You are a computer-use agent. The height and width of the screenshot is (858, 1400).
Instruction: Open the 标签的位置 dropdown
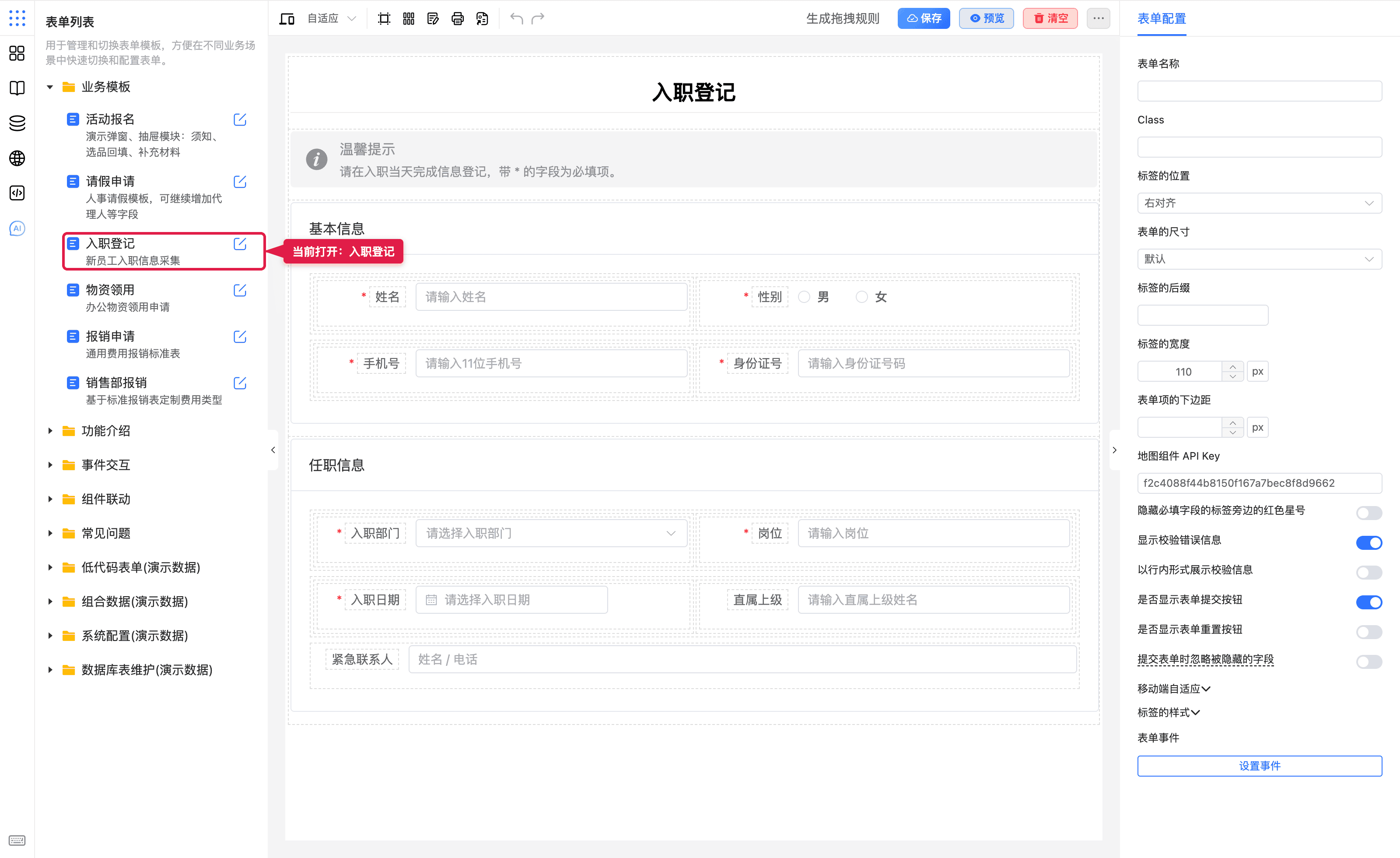coord(1259,203)
